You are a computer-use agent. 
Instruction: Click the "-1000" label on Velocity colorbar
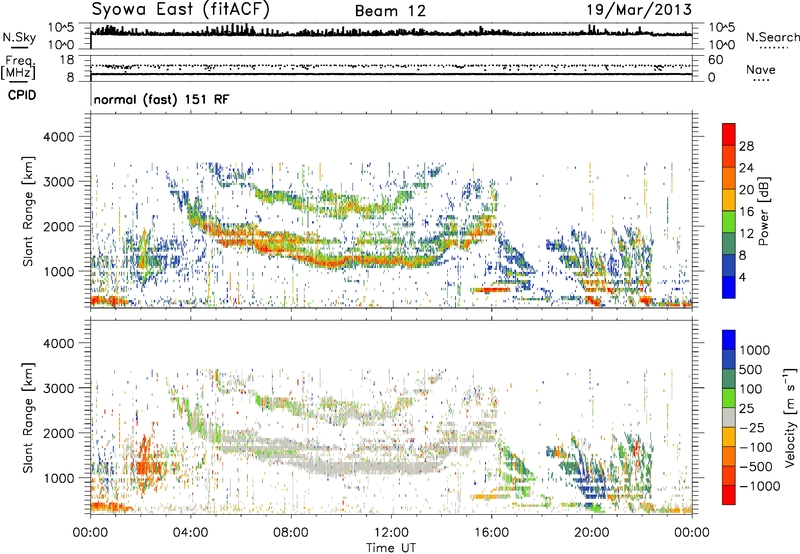click(760, 486)
